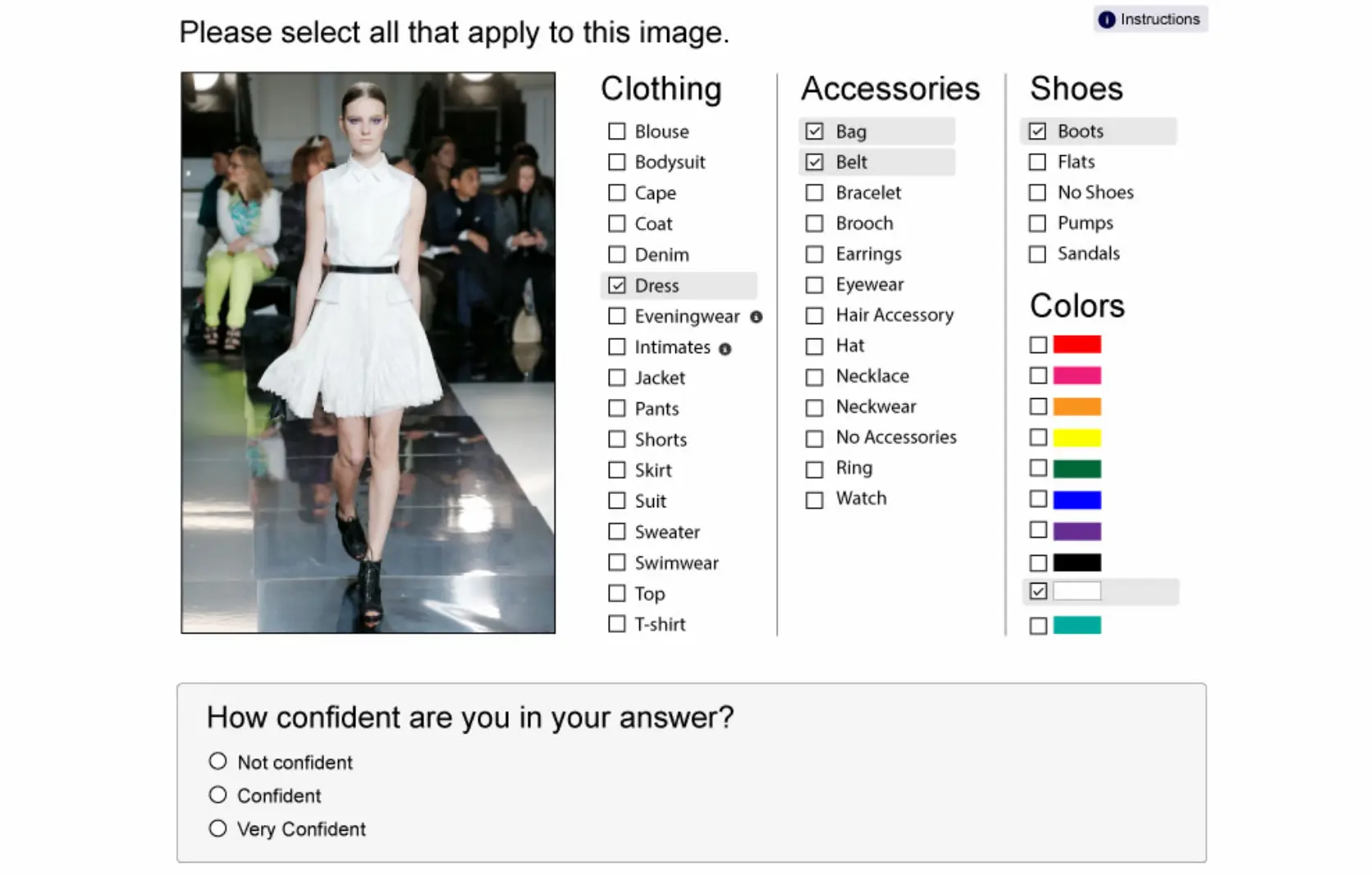Screen dimensions: 1372x875
Task: Check the Coat checkbox
Action: pyautogui.click(x=616, y=223)
